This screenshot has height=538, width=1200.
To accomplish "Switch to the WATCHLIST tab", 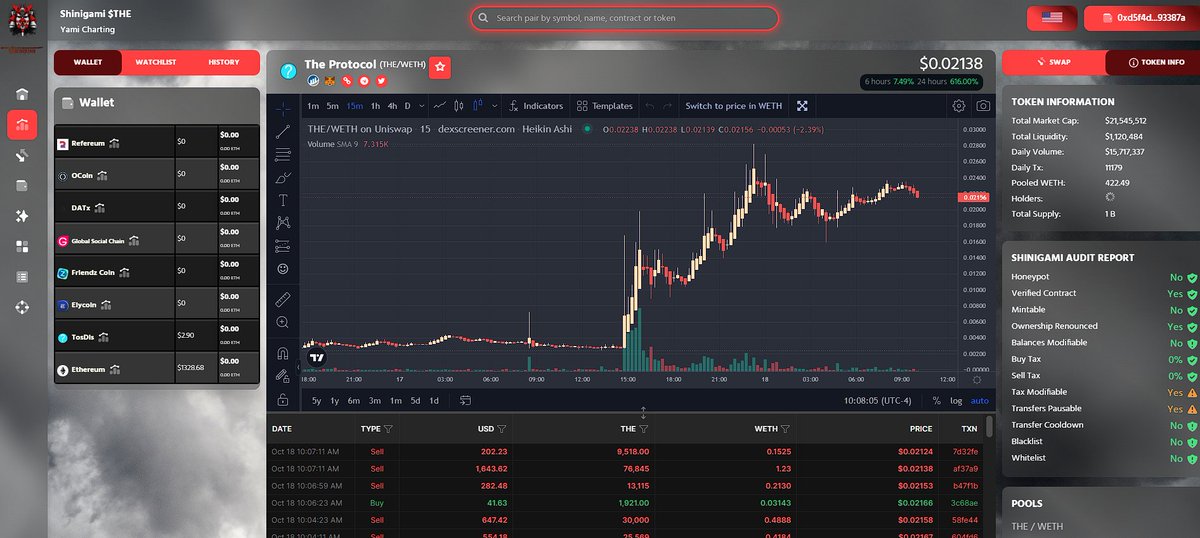I will point(156,62).
